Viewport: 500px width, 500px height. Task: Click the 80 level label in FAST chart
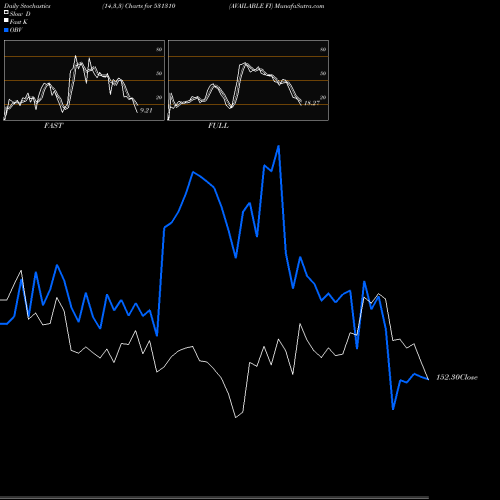point(159,49)
